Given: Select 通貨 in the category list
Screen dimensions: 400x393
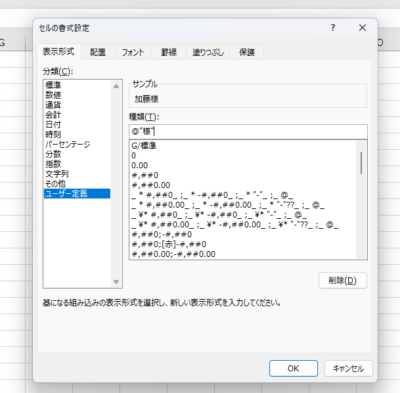Looking at the screenshot, I should (77, 105).
